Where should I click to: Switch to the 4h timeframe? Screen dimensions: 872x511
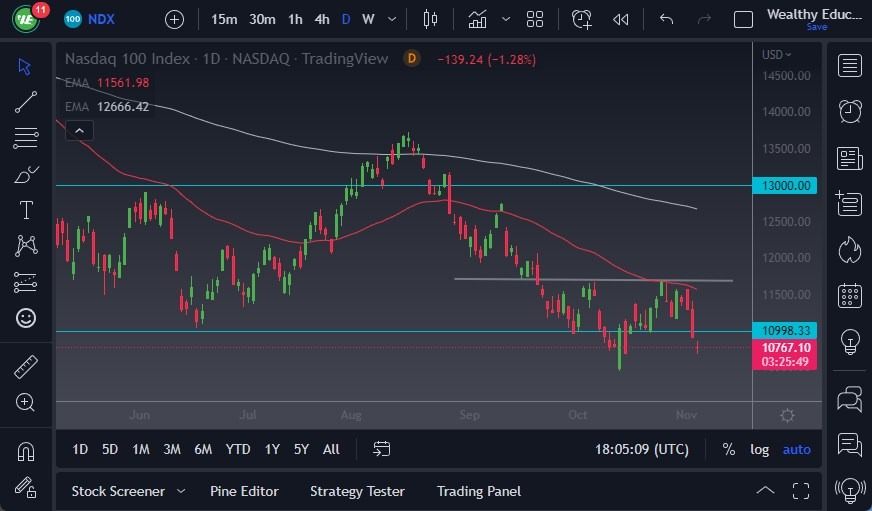coord(322,20)
